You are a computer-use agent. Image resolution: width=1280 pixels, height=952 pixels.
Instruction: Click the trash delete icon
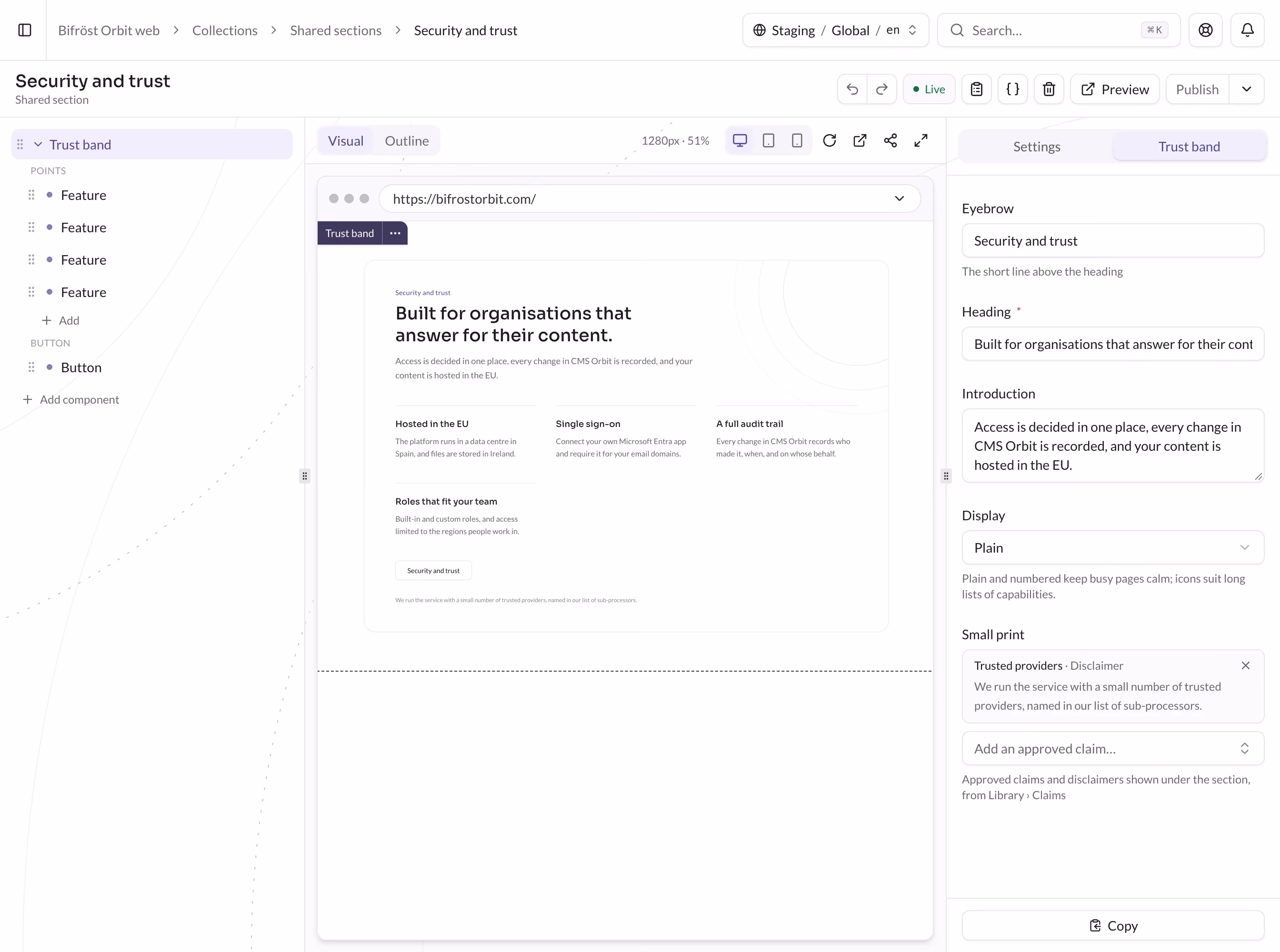(1049, 89)
